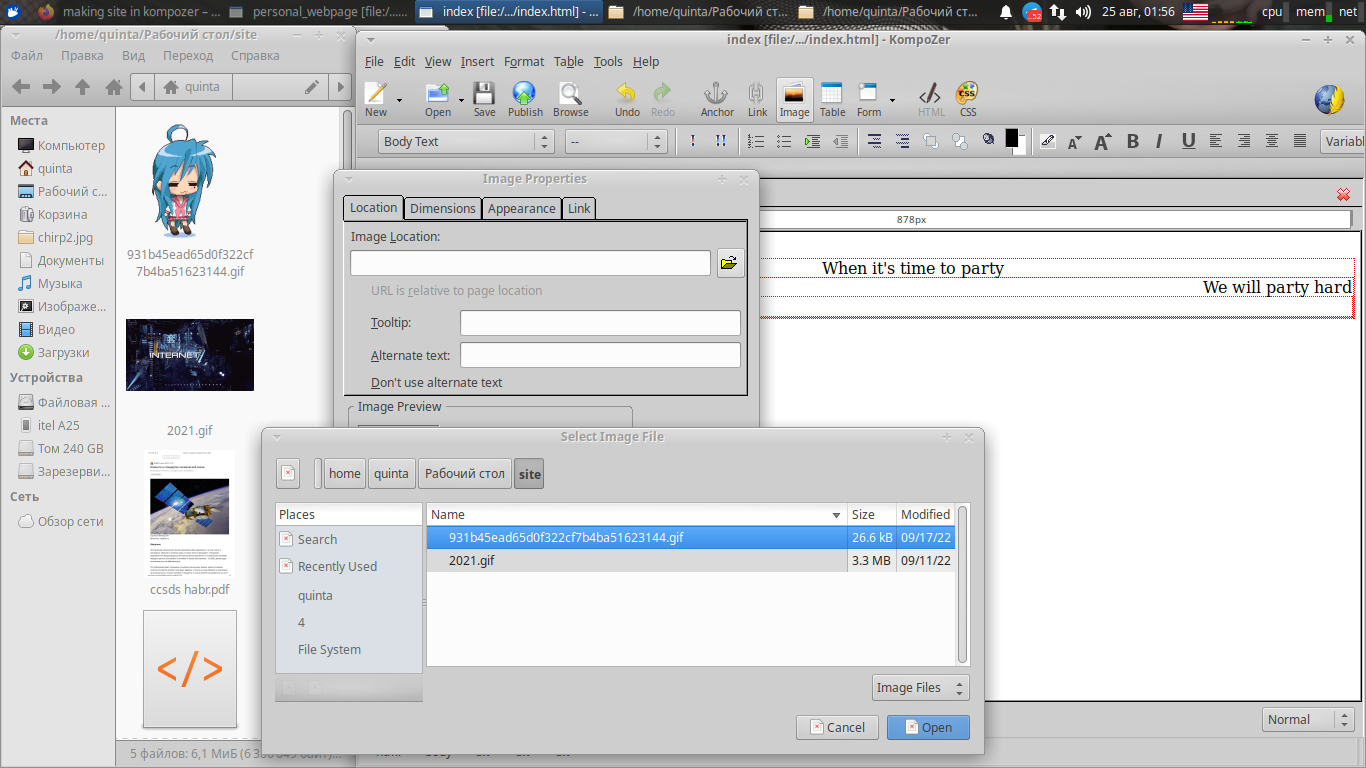
Task: Open the Image Files filter dropdown
Action: pyautogui.click(x=920, y=688)
